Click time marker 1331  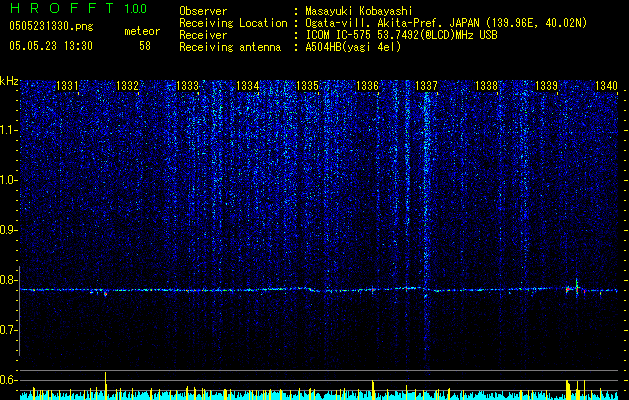pos(67,85)
